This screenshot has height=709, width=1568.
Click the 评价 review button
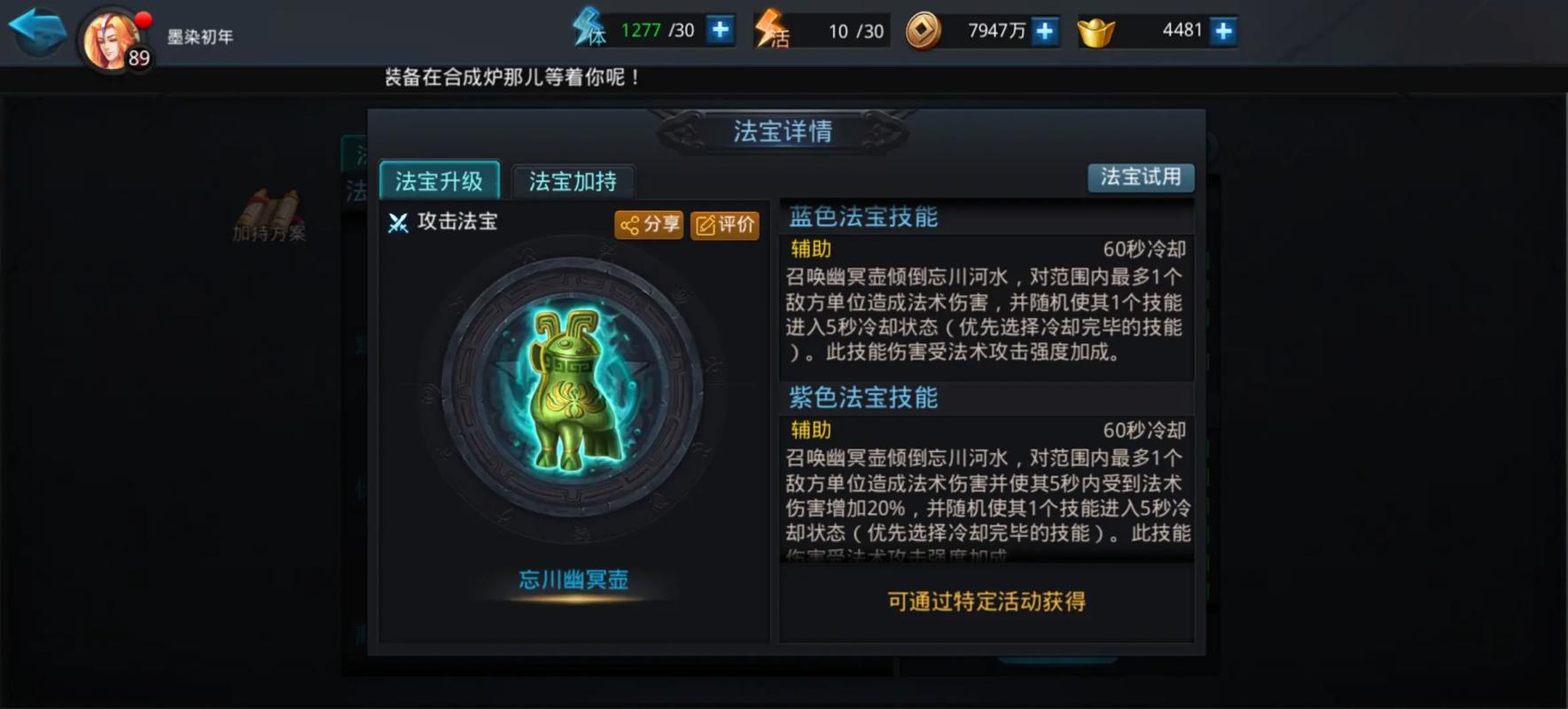pyautogui.click(x=725, y=224)
